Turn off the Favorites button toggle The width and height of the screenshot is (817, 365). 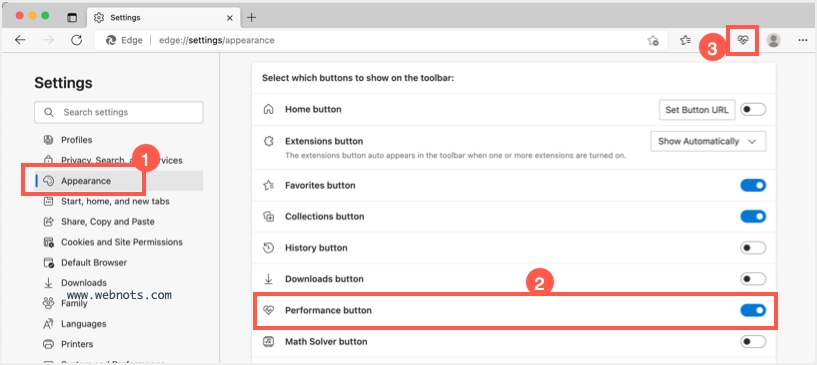pyautogui.click(x=753, y=185)
